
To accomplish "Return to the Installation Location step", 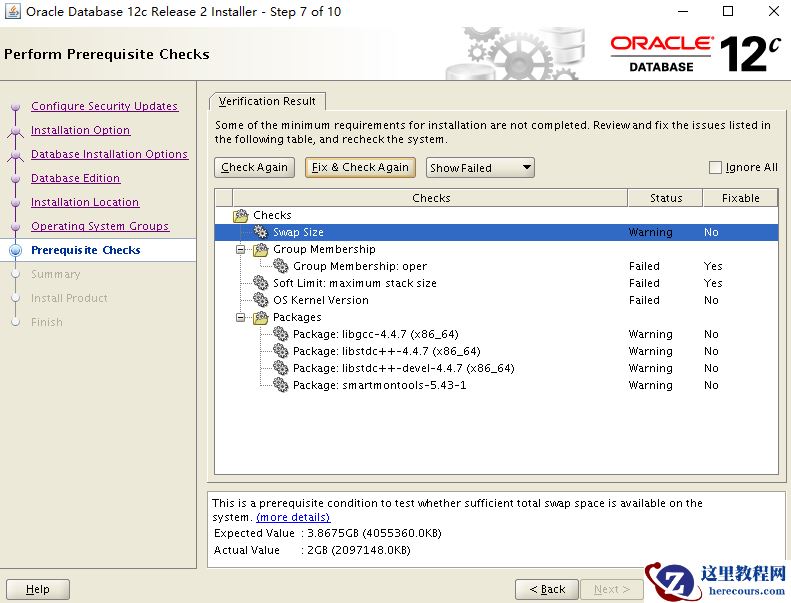I will tap(85, 202).
